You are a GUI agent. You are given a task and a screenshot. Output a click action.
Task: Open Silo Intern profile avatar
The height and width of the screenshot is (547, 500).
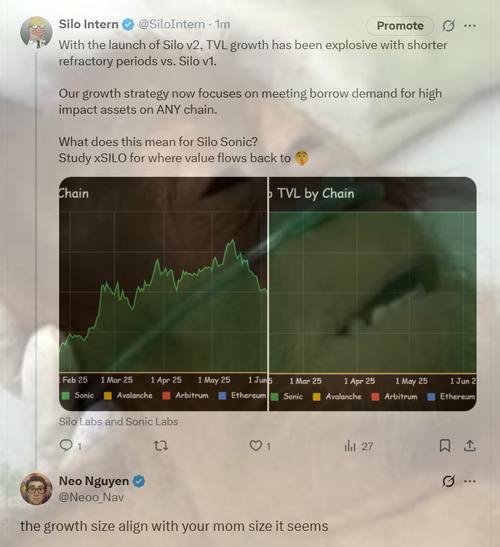[36, 32]
